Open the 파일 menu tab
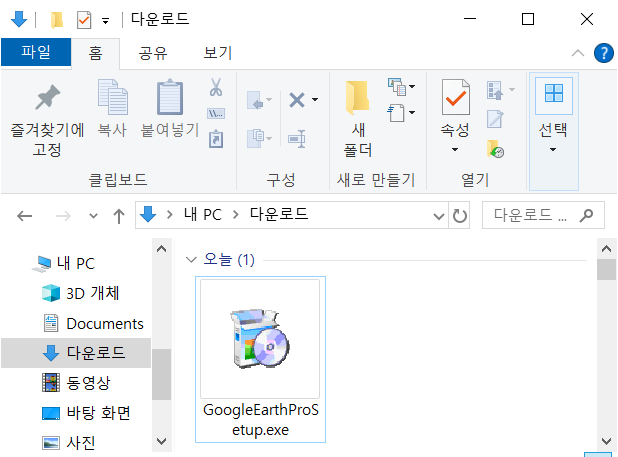Screen dimensions: 618x457 click(x=36, y=52)
